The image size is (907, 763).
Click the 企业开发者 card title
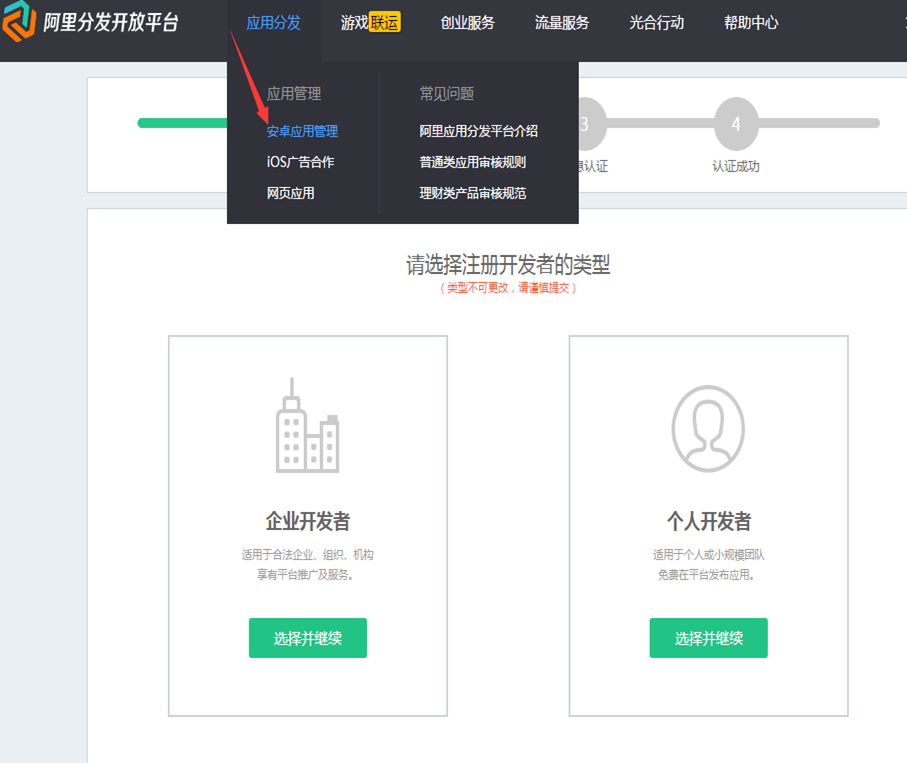click(307, 521)
